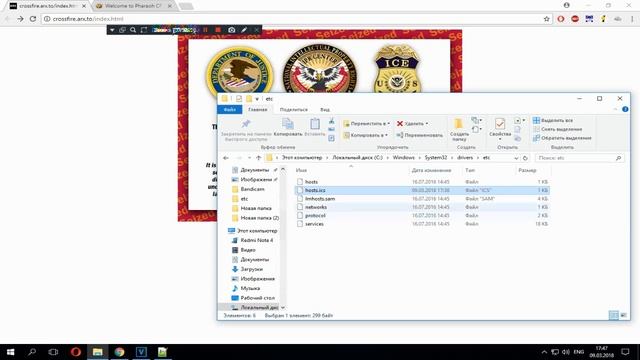Click the Explorer help icon
Image resolution: width=640 pixels, height=360 pixels.
(625, 109)
